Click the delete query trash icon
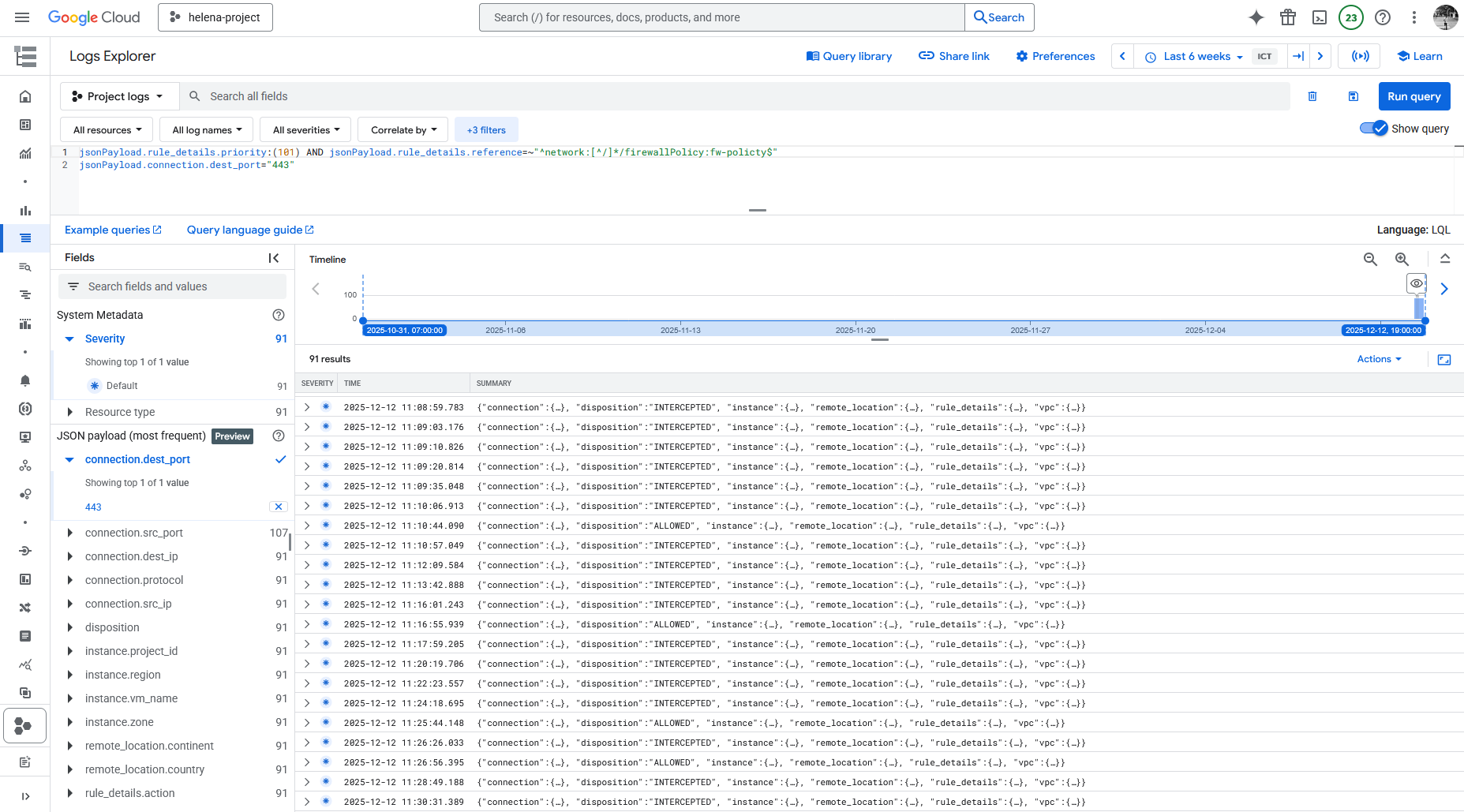This screenshot has height=812, width=1464. point(1312,96)
